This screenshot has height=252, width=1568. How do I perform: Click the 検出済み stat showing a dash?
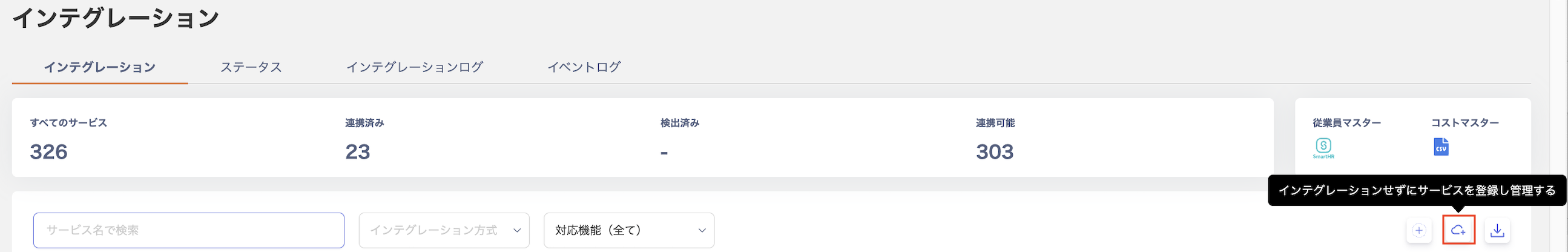coord(664,151)
